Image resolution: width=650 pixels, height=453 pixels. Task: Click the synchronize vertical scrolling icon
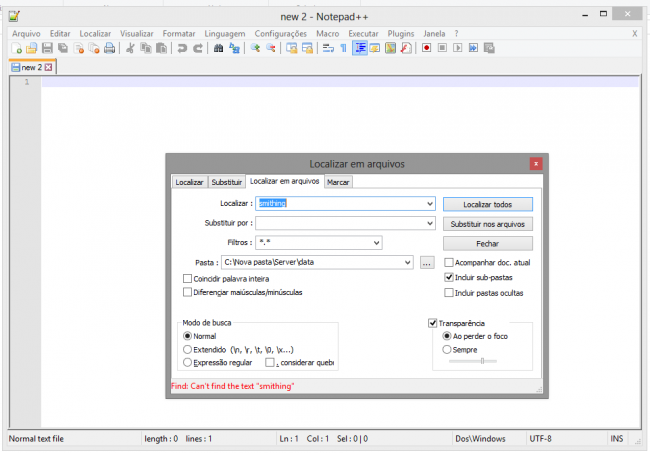(x=291, y=48)
